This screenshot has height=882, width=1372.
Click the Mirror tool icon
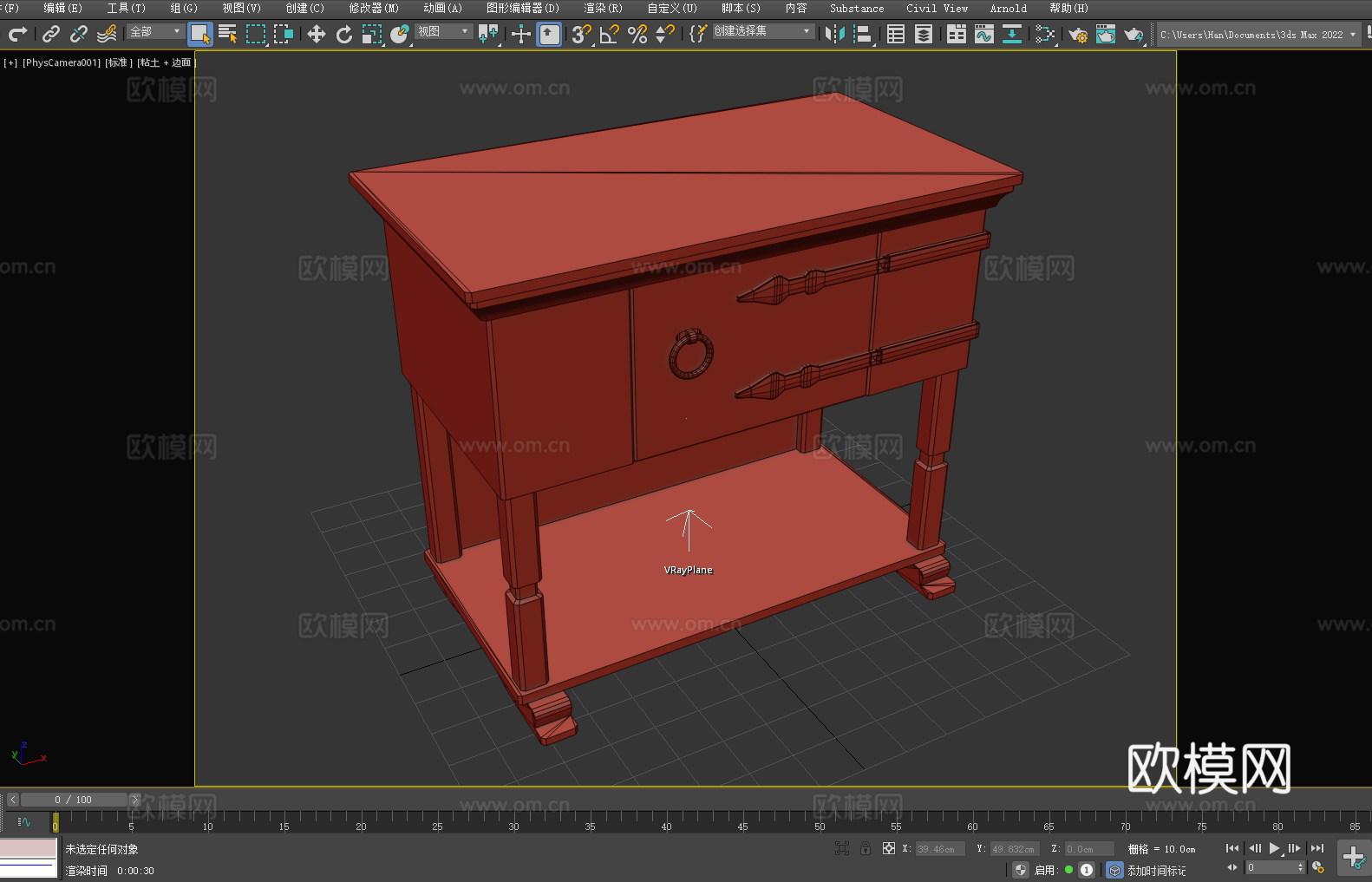click(835, 34)
